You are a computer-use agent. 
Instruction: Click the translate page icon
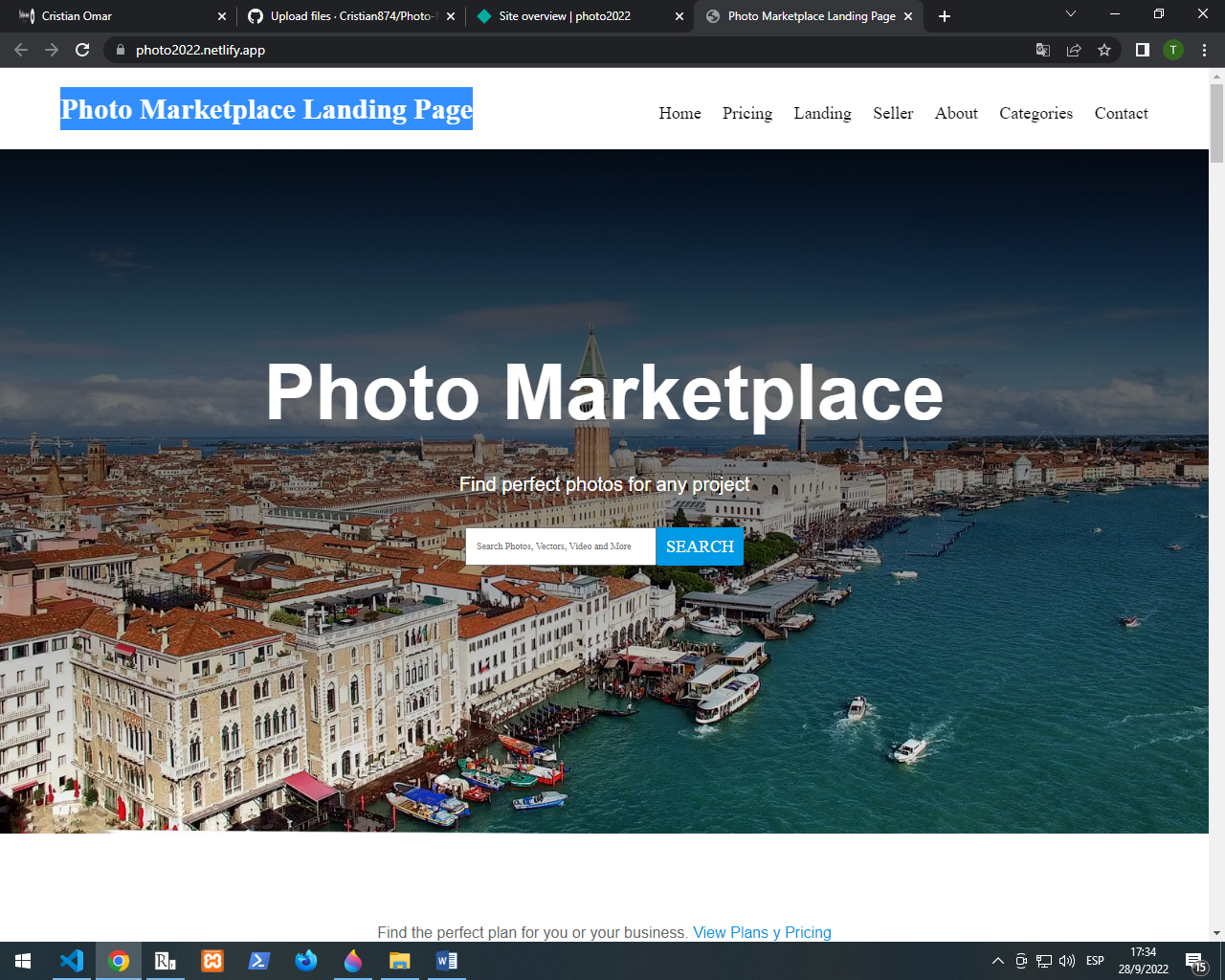(x=1043, y=50)
